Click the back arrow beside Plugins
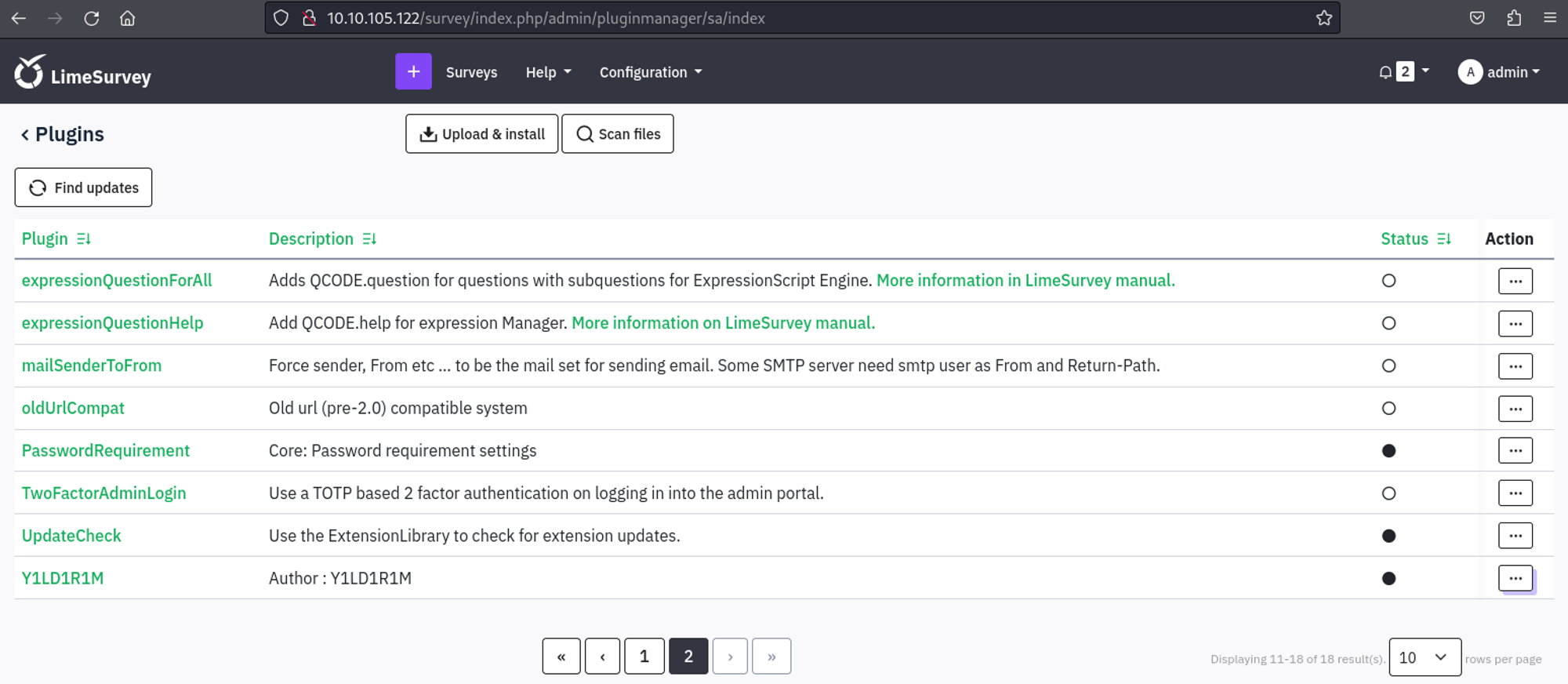The width and height of the screenshot is (1568, 684). (25, 135)
